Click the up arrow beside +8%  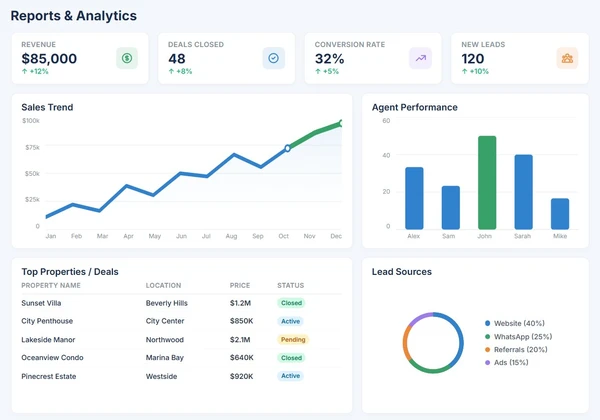(171, 72)
